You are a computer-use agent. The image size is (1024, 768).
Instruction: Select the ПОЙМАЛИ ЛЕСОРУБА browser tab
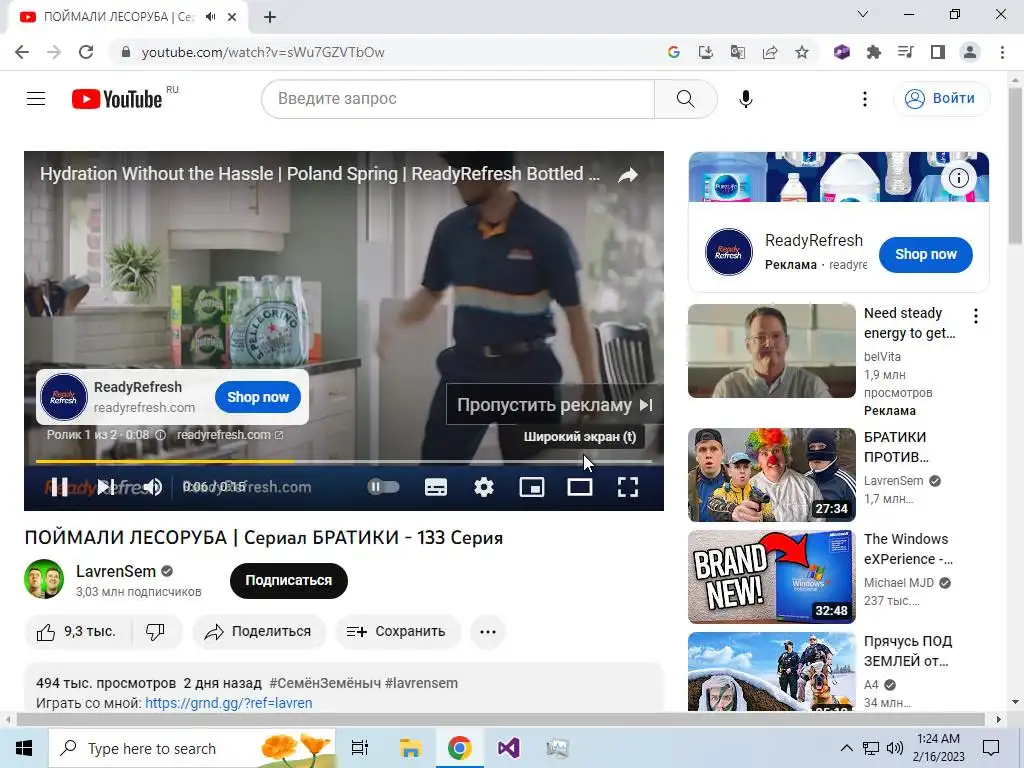127,17
